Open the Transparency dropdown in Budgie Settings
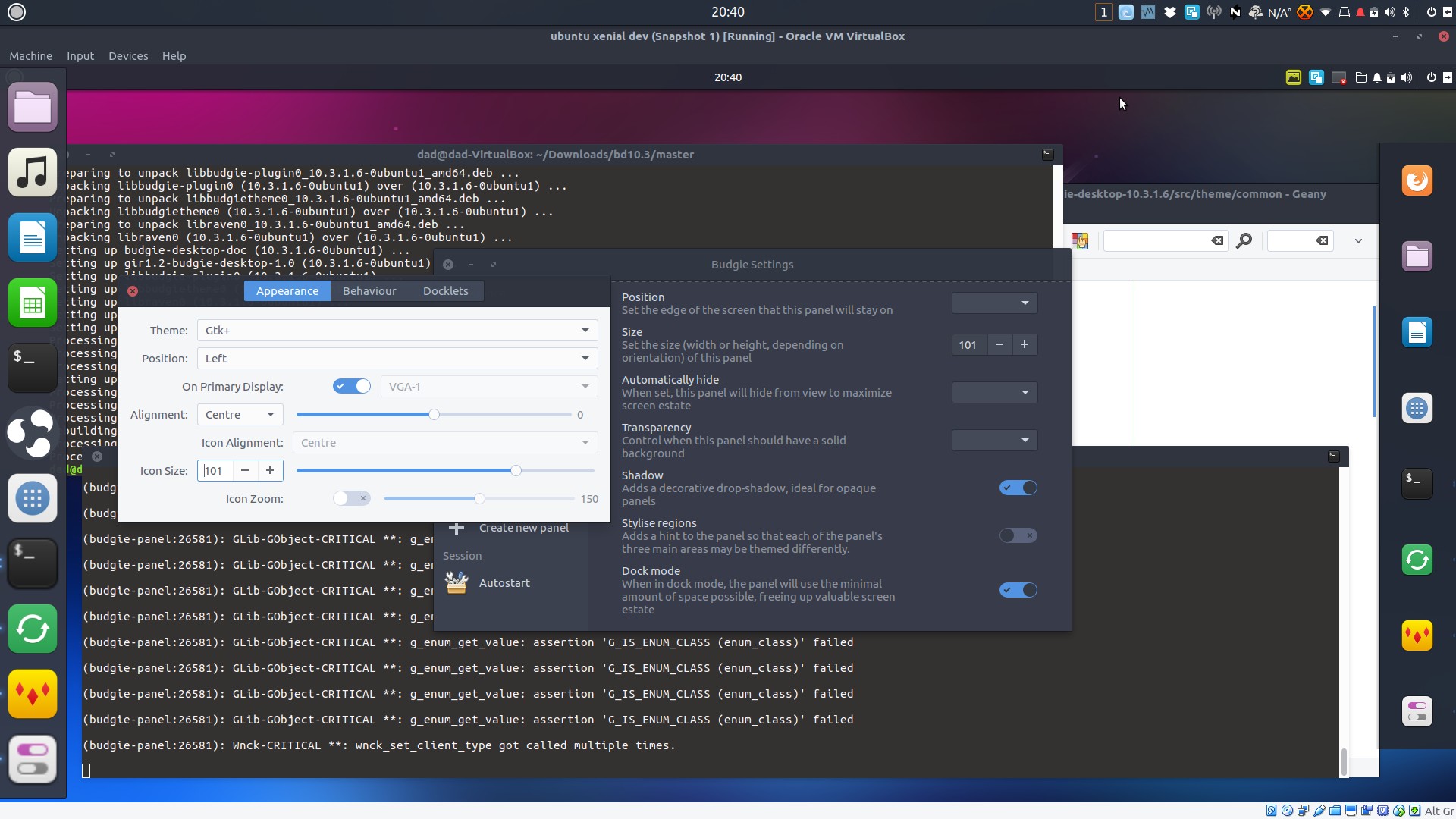 click(994, 440)
